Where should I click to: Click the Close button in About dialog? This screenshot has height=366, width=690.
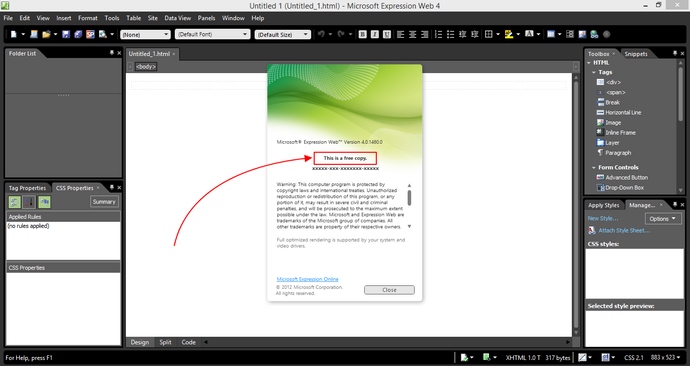pos(389,290)
